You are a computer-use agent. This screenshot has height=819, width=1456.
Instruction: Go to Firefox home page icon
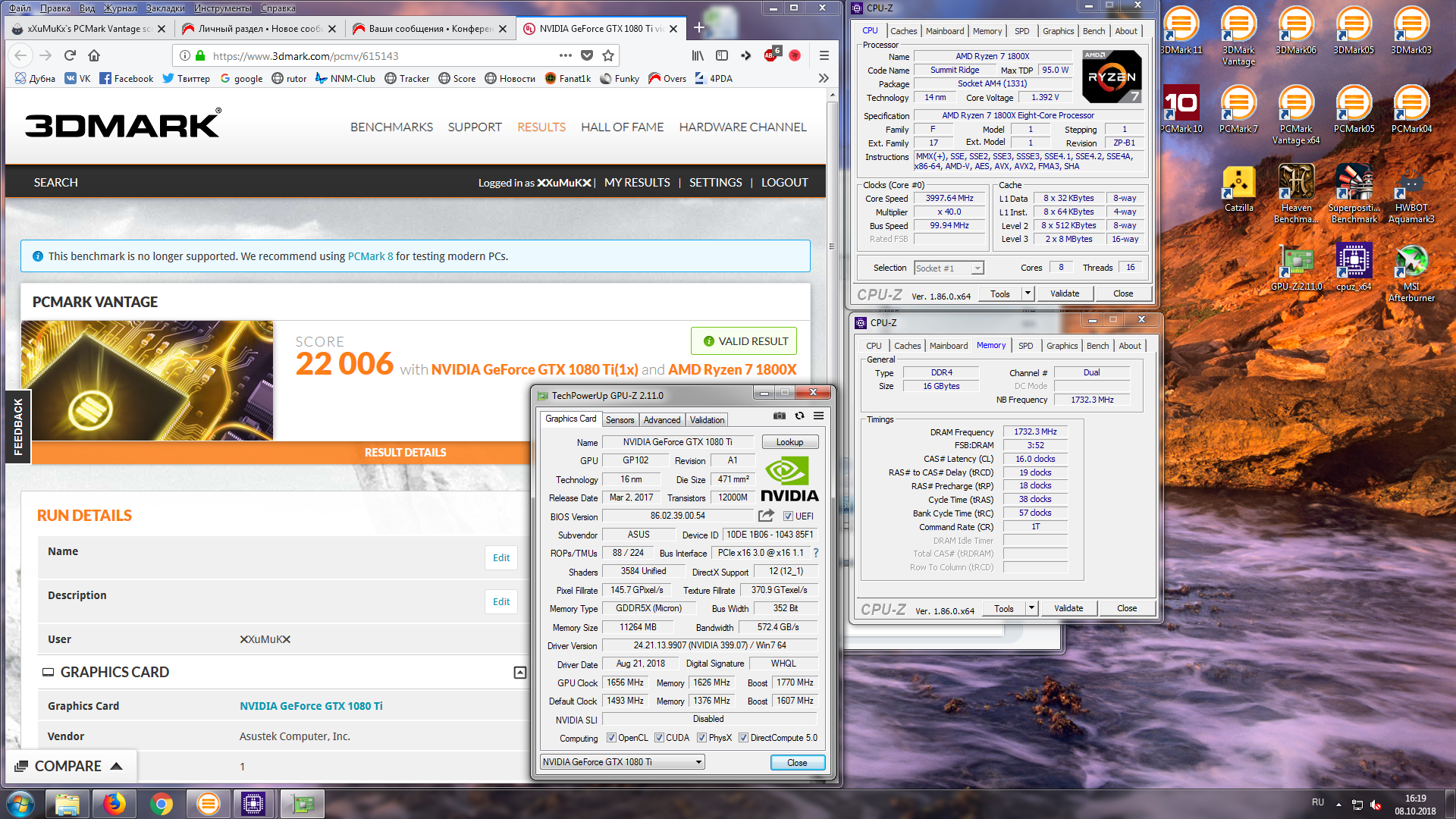click(94, 55)
